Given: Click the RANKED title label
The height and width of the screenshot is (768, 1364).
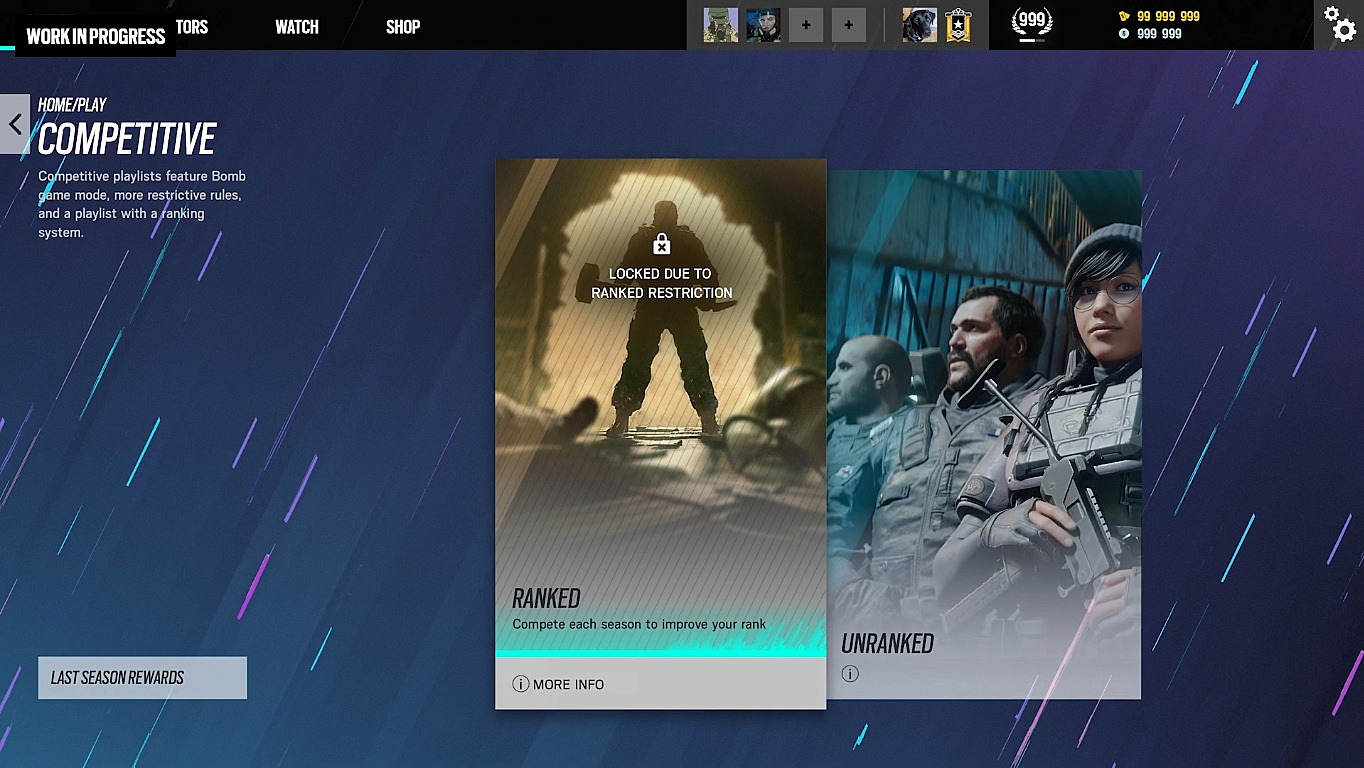Looking at the screenshot, I should coord(546,598).
